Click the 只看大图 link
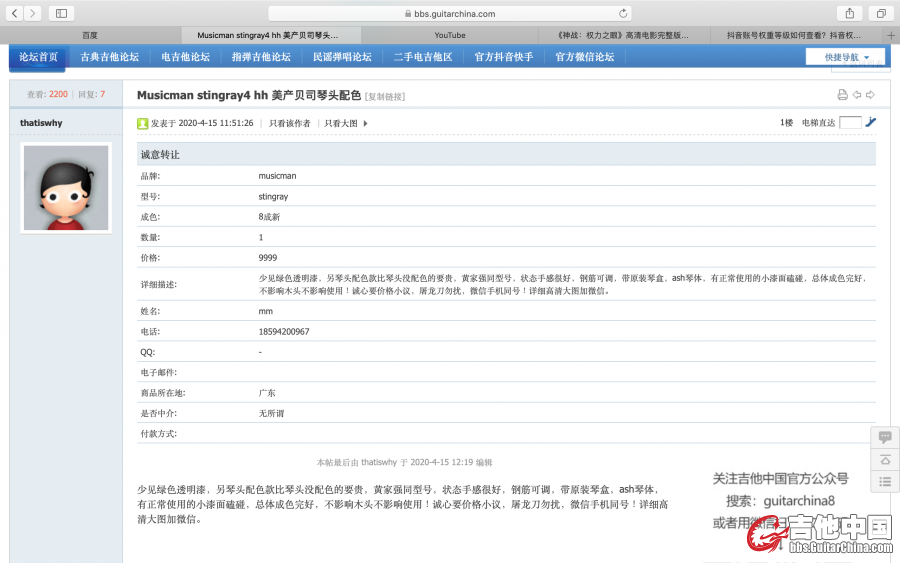This screenshot has width=900, height=563. (341, 123)
